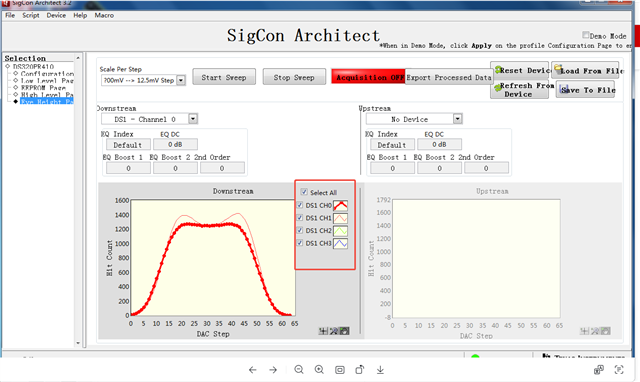
Task: Click the Upstream graph zoom tool icon
Action: pos(595,331)
